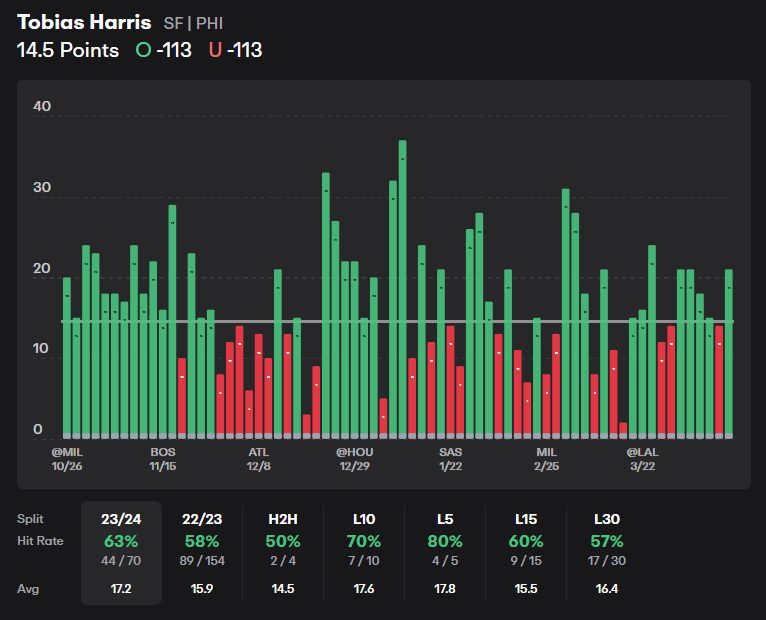Select the bar above @MIL 10/26 label
The image size is (766, 620).
[67, 358]
